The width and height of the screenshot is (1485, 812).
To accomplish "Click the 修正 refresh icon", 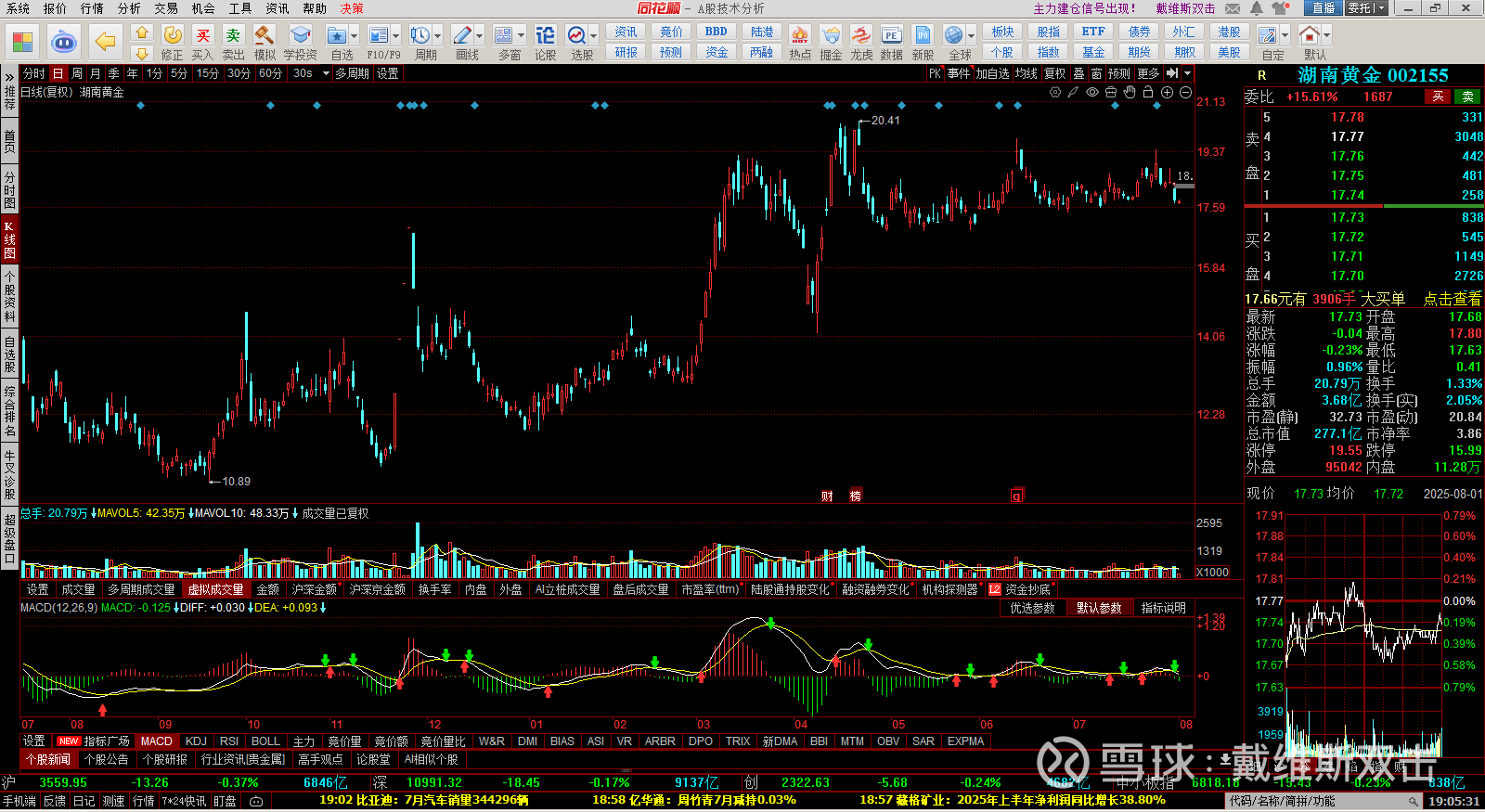I will click(x=173, y=35).
